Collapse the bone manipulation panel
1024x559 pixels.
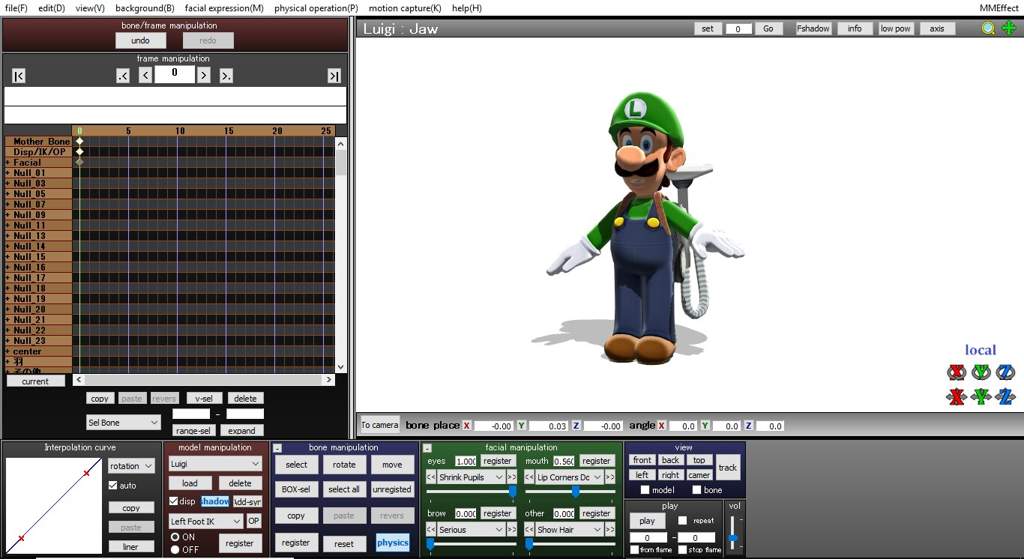pyautogui.click(x=278, y=448)
